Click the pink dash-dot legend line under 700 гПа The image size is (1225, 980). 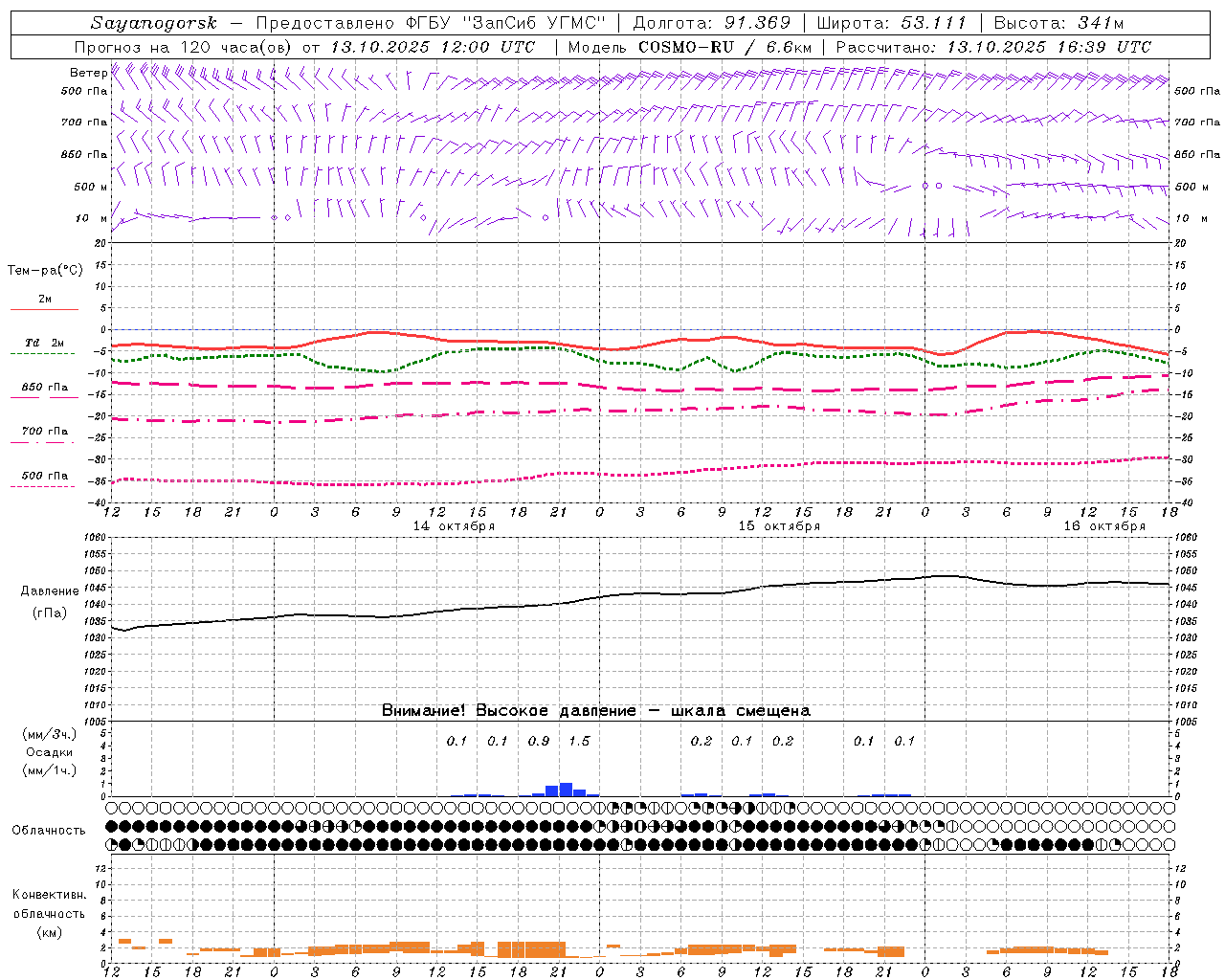click(43, 442)
